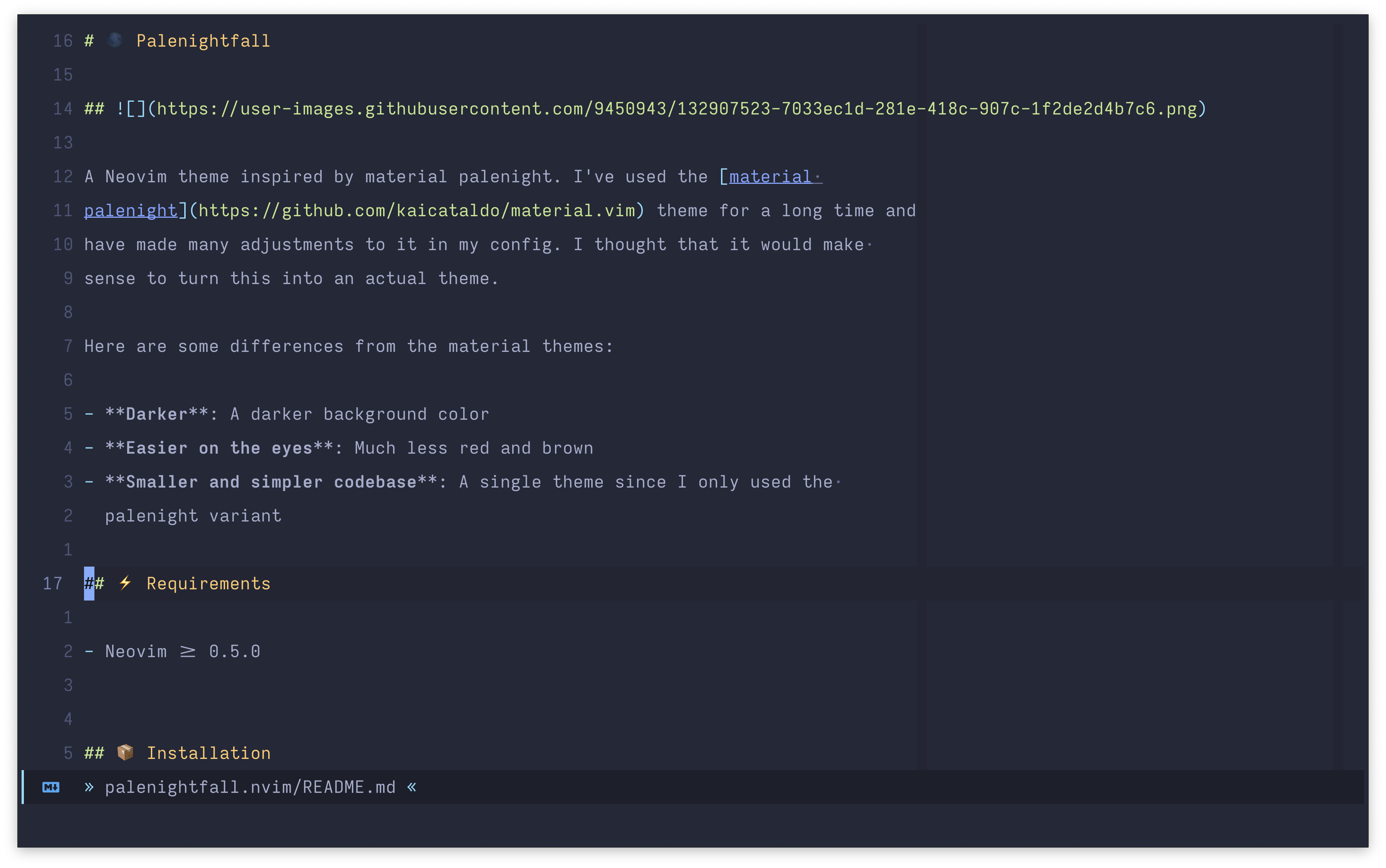Click the text 'palenight variant'
Image resolution: width=1386 pixels, height=868 pixels.
pos(193,516)
